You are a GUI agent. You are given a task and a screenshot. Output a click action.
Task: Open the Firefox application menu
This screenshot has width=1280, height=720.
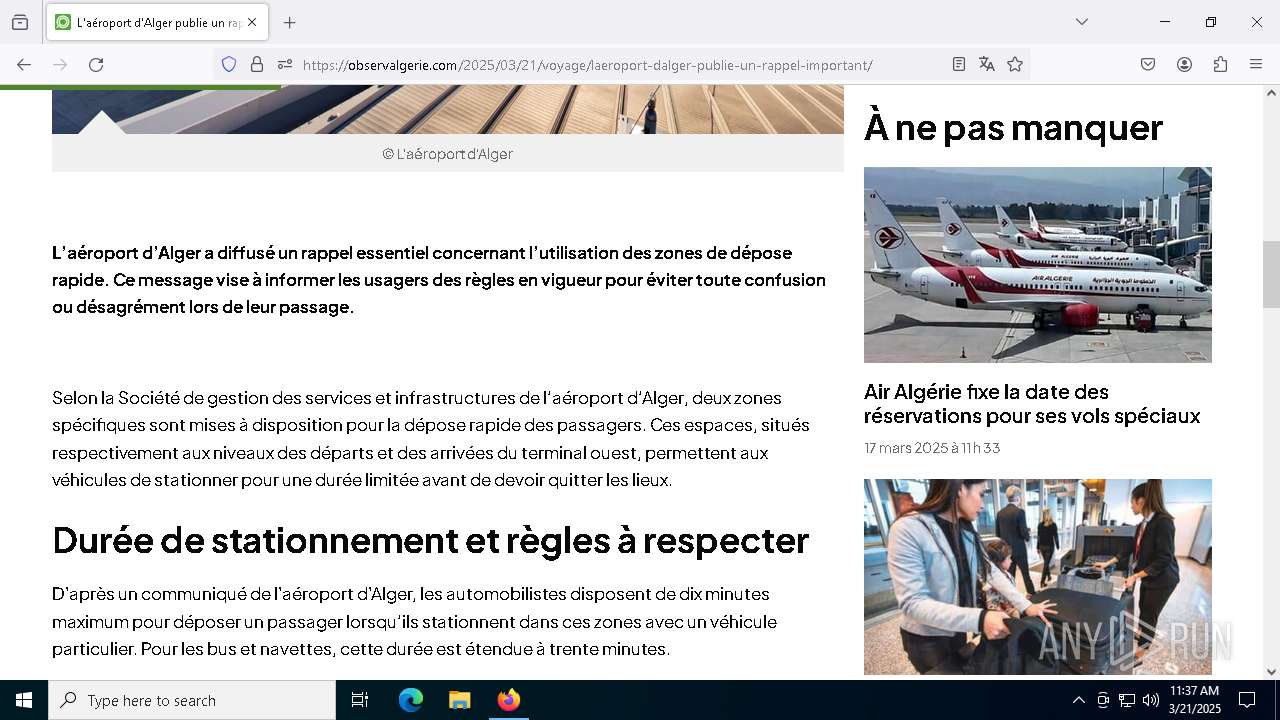pyautogui.click(x=1256, y=65)
